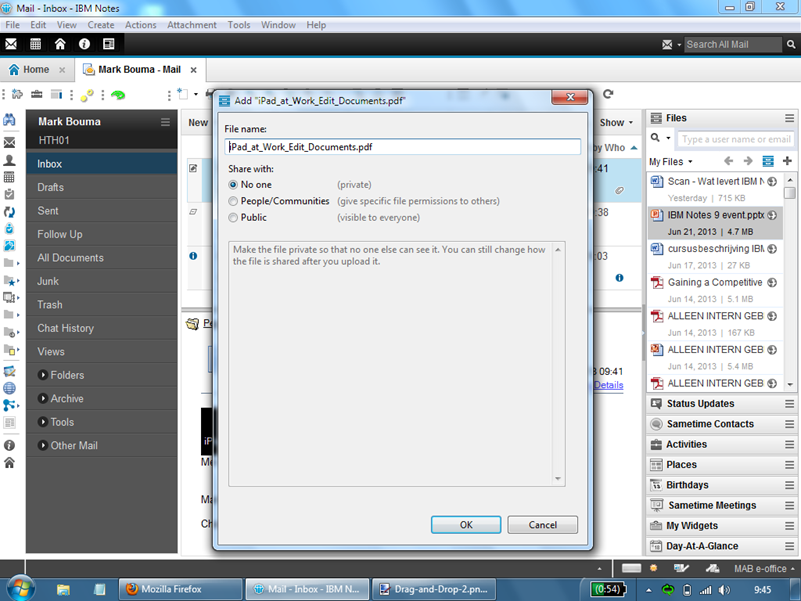Click the Files panel search magnifier
Viewport: 801px width, 601px height.
pos(655,138)
